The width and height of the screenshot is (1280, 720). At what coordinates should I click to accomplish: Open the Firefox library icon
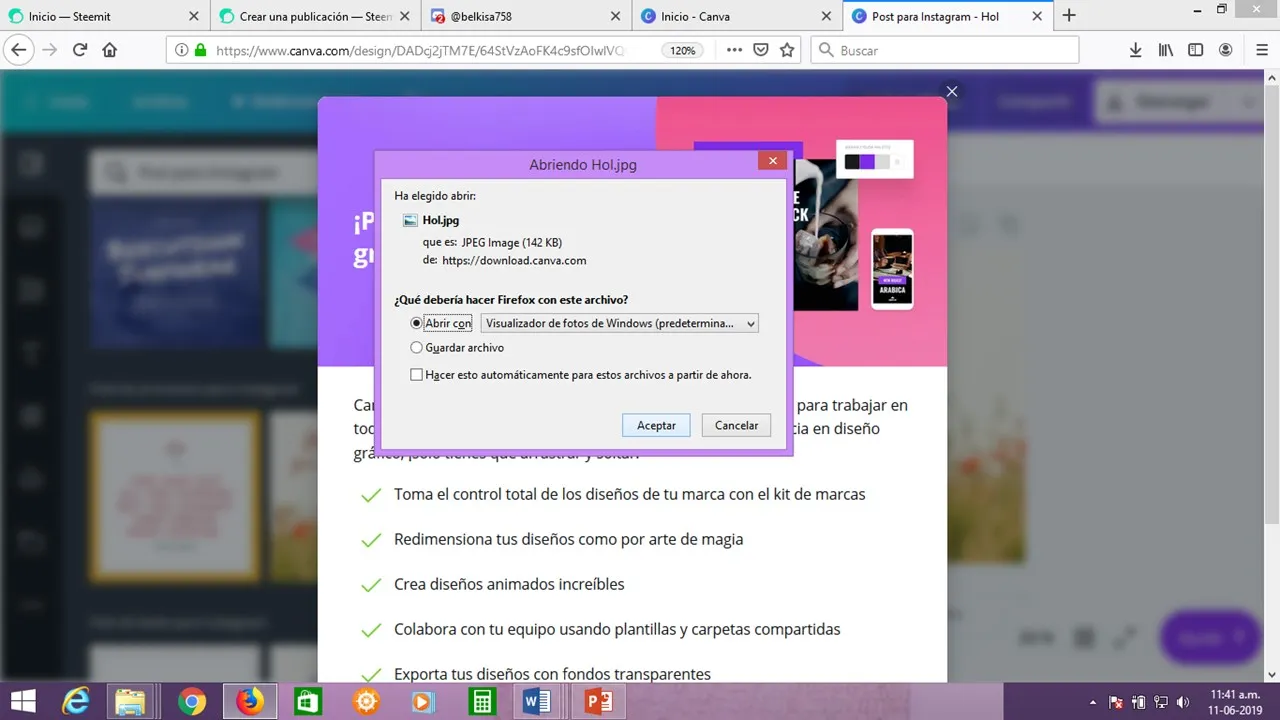coord(1165,50)
